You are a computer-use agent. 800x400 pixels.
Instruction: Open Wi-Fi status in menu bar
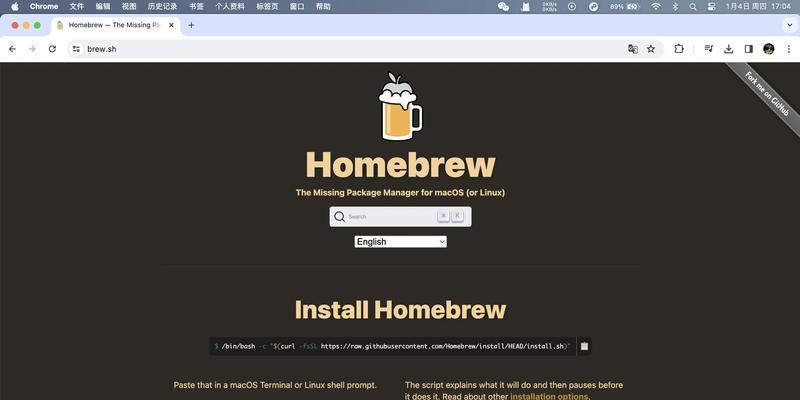[x=656, y=7]
